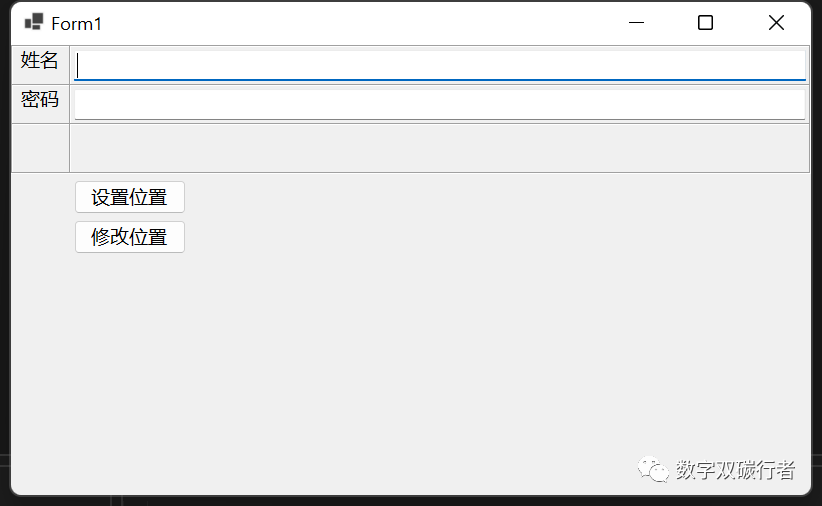Screen dimensions: 822x506
Task: Click the 密码 label
Action: (40, 100)
